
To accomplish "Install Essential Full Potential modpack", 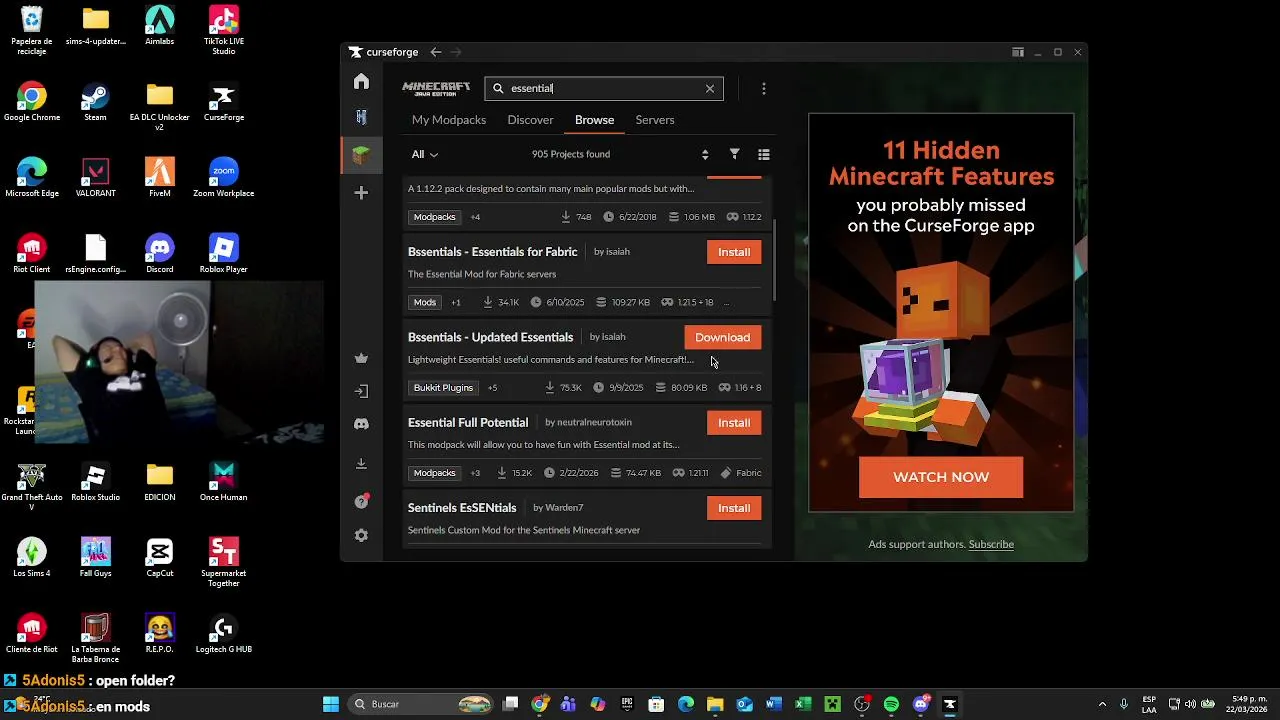I will click(734, 423).
